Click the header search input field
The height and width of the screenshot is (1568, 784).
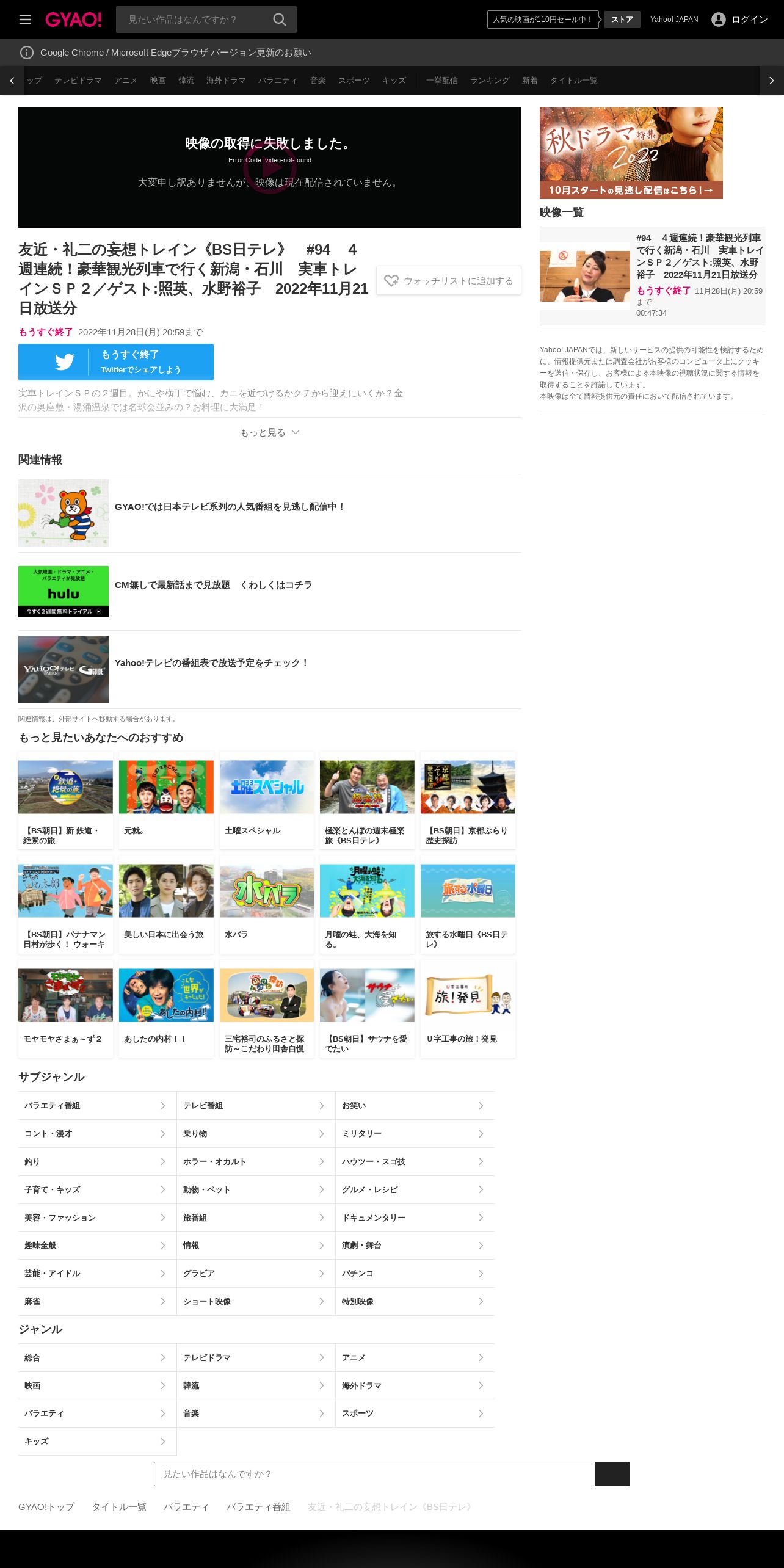(x=195, y=20)
